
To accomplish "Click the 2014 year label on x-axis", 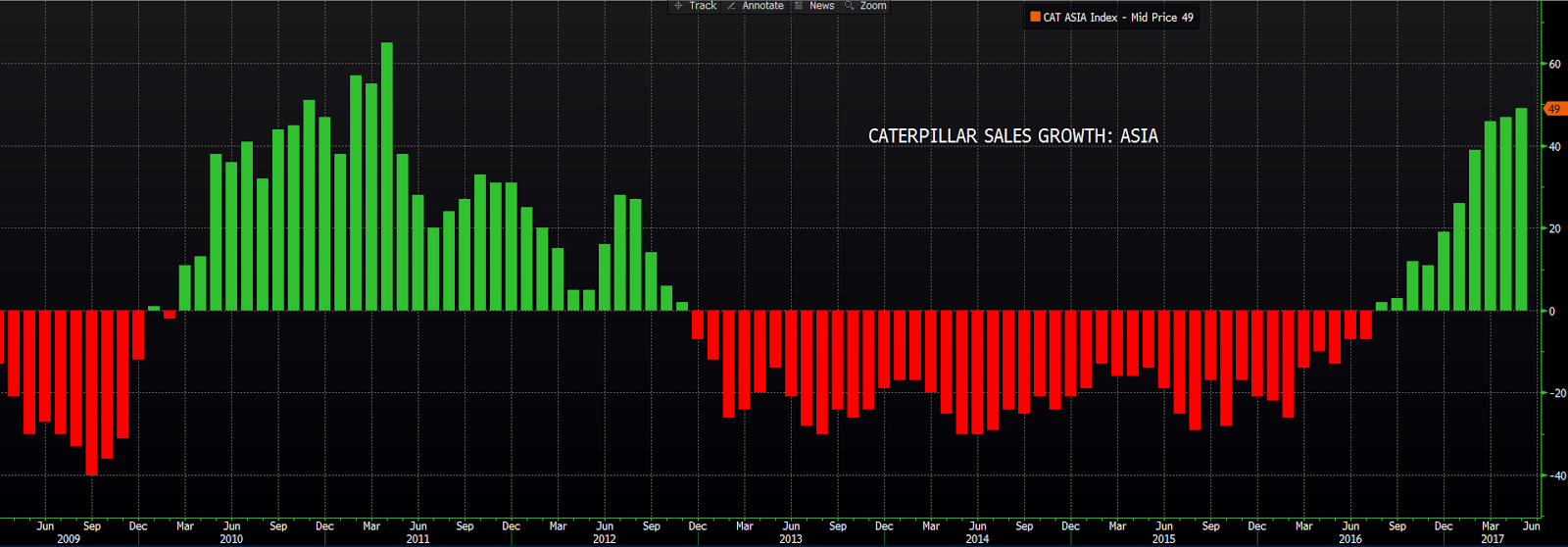I will tap(977, 539).
